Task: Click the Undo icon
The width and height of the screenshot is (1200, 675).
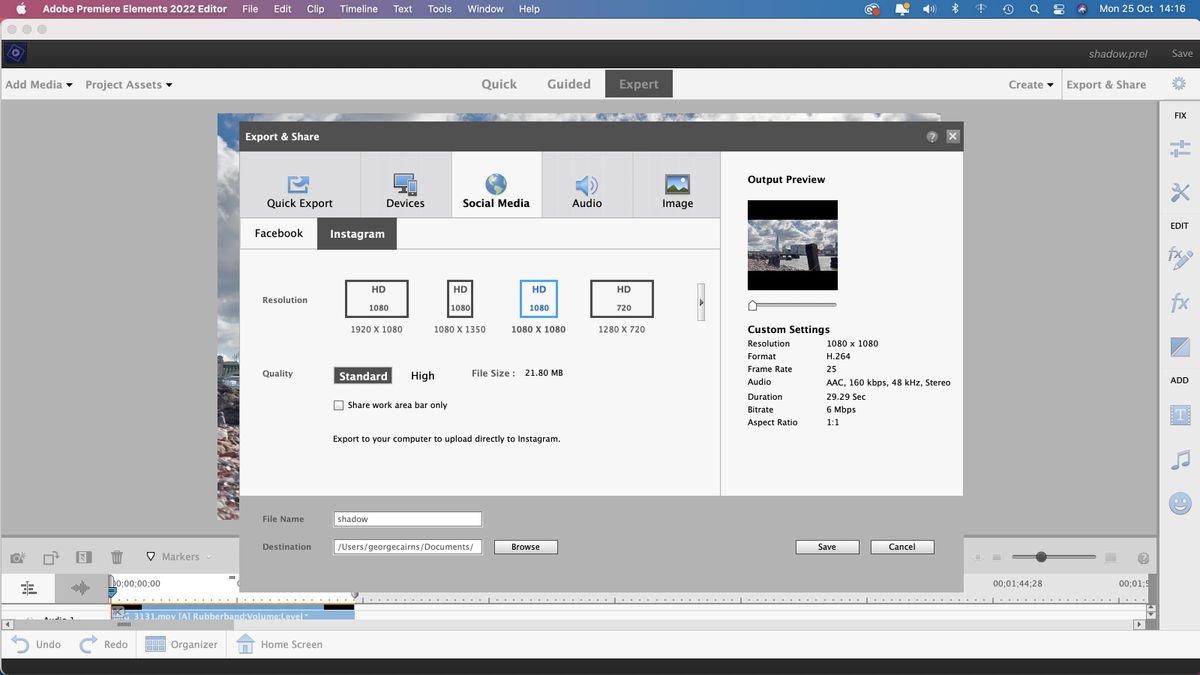Action: coord(21,644)
